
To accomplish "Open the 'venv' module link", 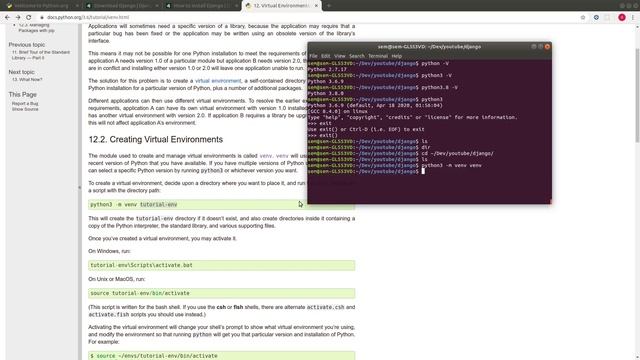I will (x=266, y=156).
